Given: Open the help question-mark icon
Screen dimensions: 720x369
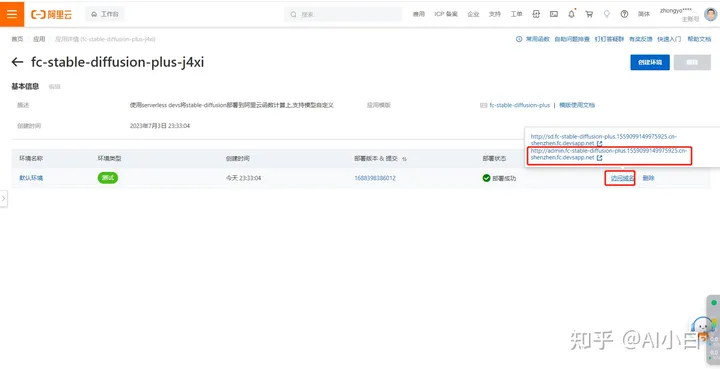Looking at the screenshot, I should coord(624,14).
